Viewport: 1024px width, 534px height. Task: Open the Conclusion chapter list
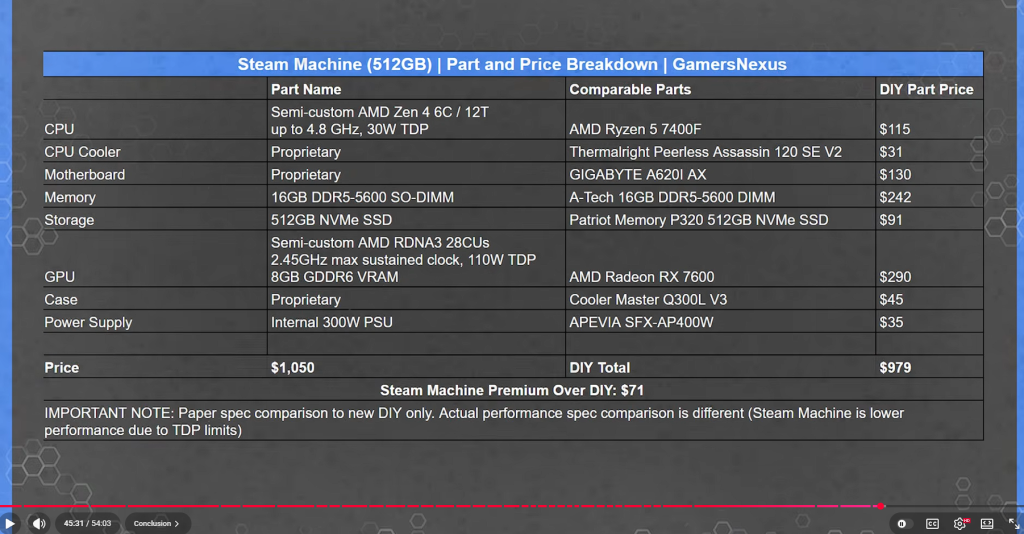pos(156,524)
